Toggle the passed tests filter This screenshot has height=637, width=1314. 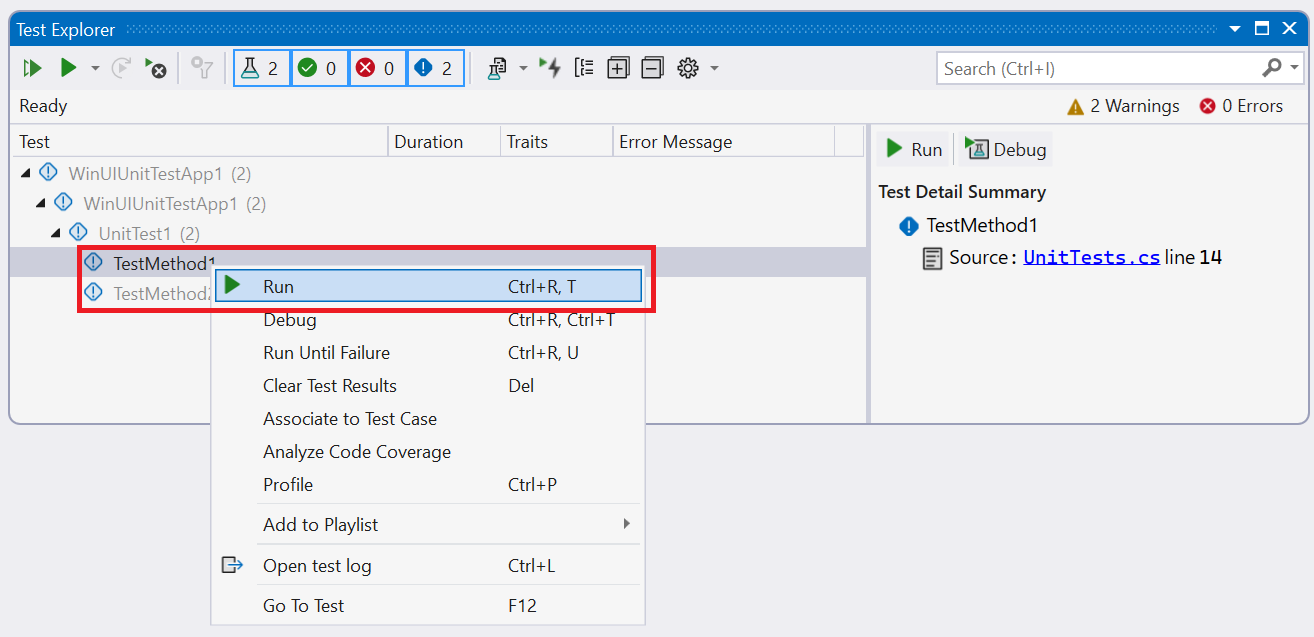point(319,68)
